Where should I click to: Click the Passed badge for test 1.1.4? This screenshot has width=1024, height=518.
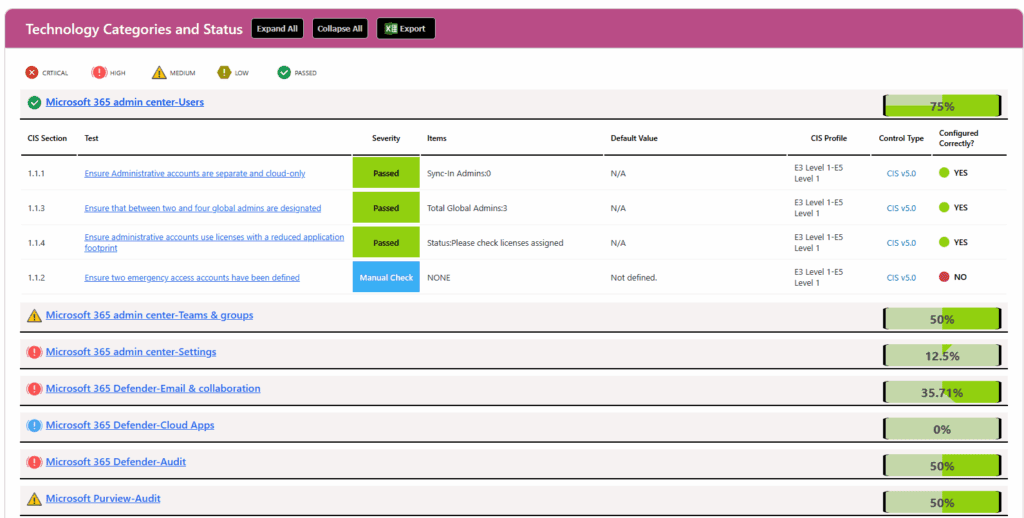tap(386, 242)
